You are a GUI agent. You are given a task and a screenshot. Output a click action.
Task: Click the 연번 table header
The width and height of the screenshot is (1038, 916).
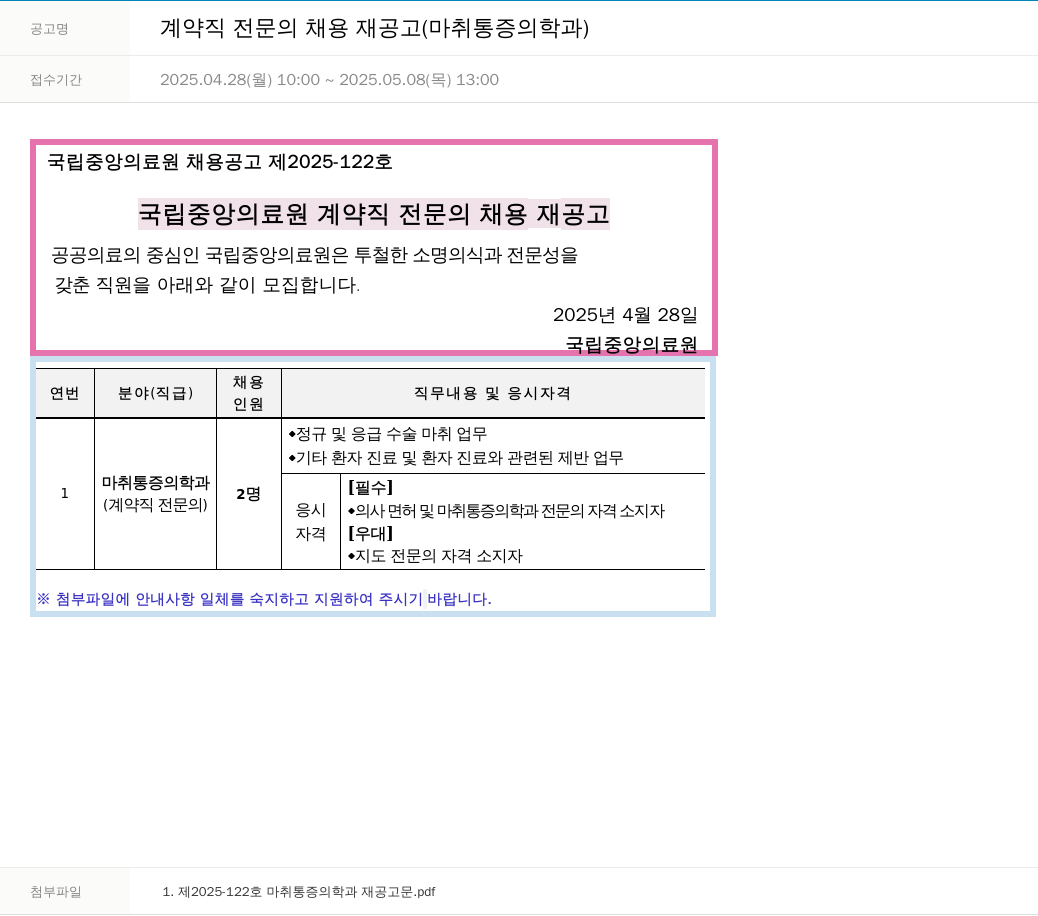click(x=65, y=393)
